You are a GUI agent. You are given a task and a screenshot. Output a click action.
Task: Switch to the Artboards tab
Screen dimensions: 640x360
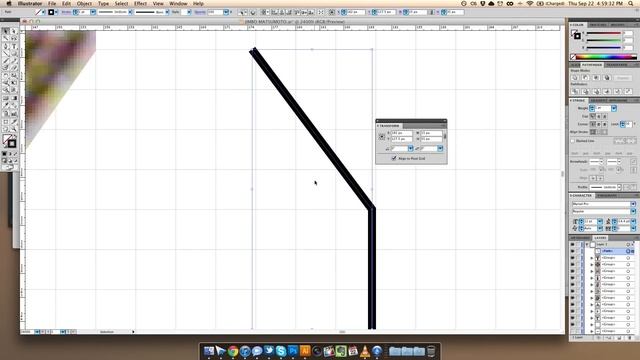click(x=580, y=238)
